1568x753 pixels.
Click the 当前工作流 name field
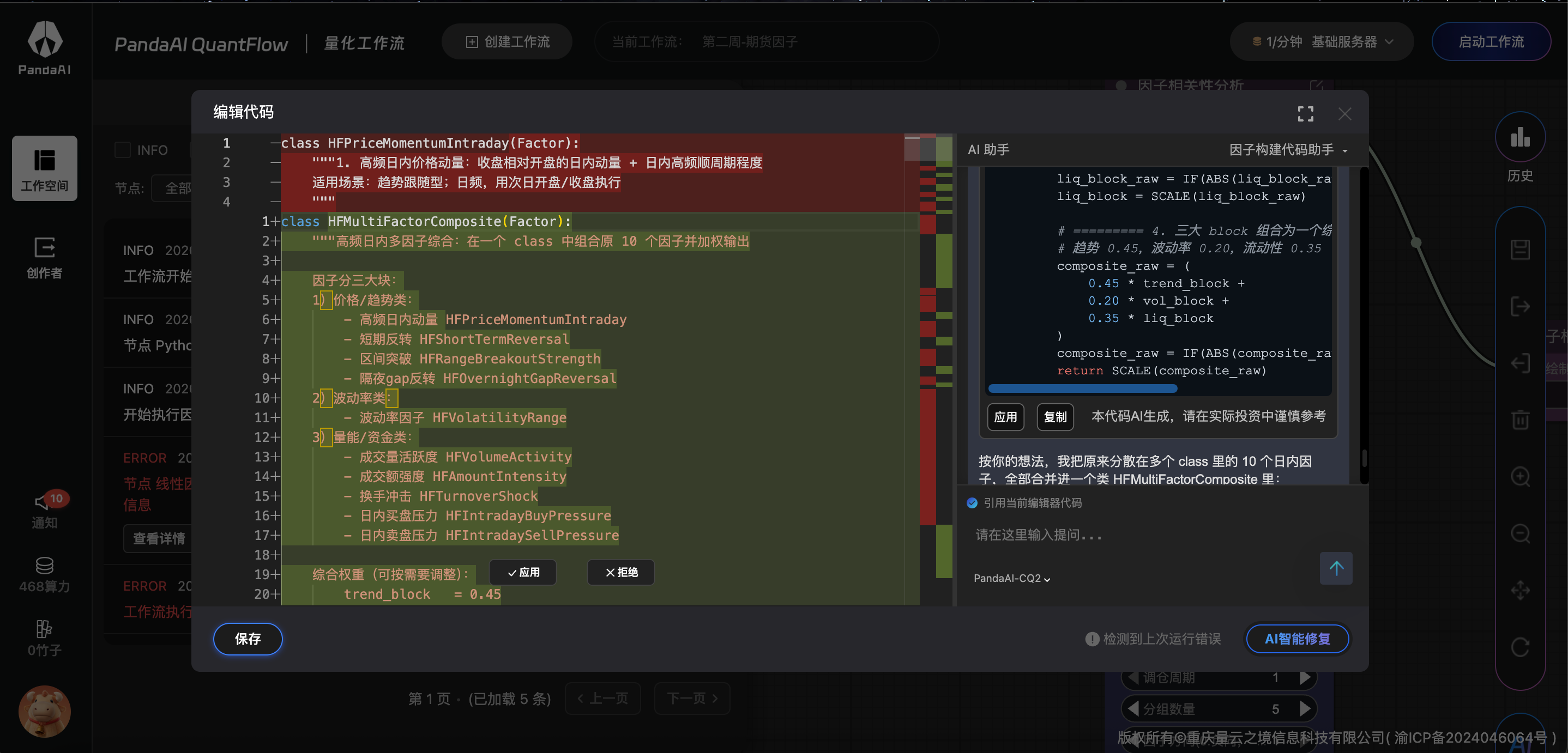pos(767,41)
